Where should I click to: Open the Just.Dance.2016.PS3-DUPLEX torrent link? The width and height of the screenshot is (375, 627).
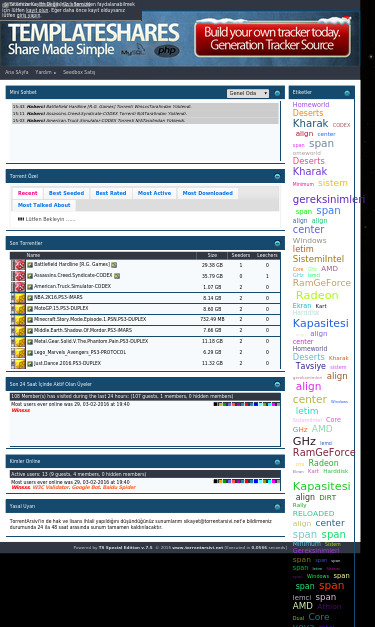tap(67, 363)
